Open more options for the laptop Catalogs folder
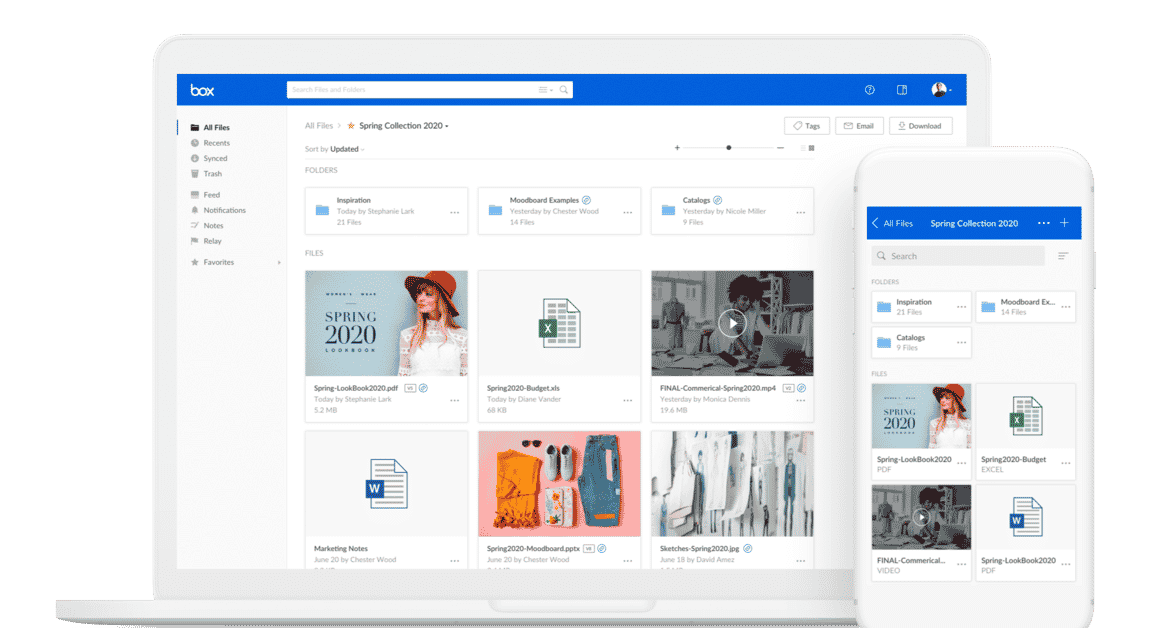 (x=801, y=213)
